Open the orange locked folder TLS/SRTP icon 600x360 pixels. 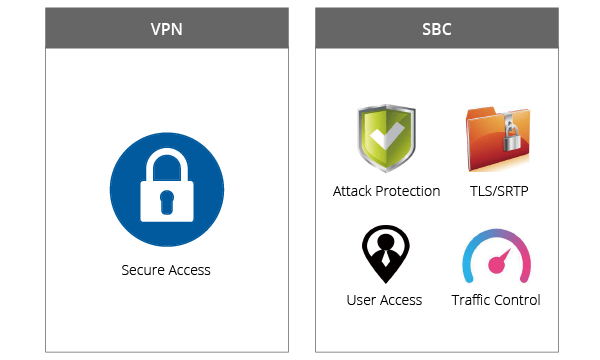coord(498,139)
